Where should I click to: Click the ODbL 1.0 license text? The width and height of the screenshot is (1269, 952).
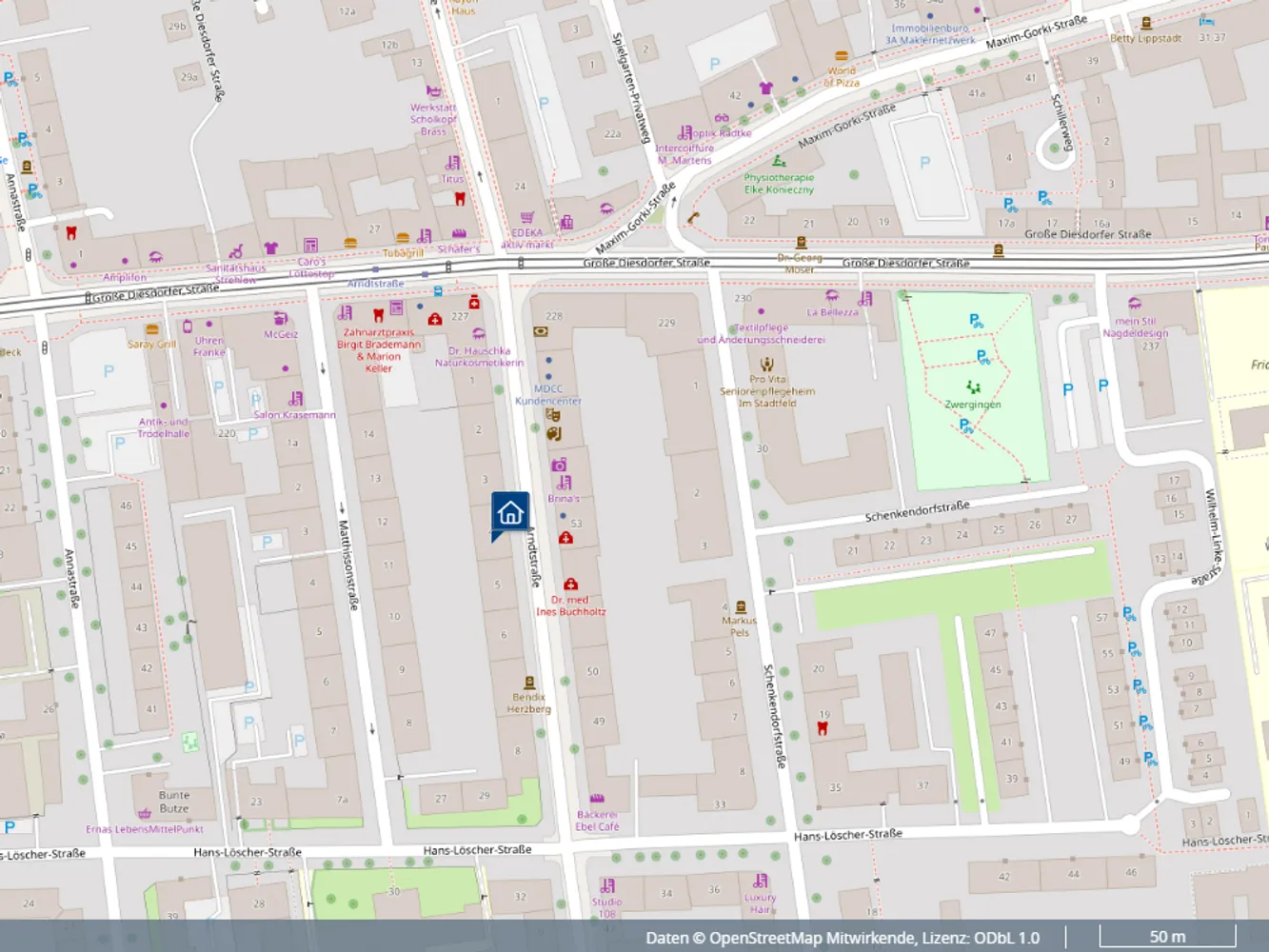pyautogui.click(x=1008, y=938)
